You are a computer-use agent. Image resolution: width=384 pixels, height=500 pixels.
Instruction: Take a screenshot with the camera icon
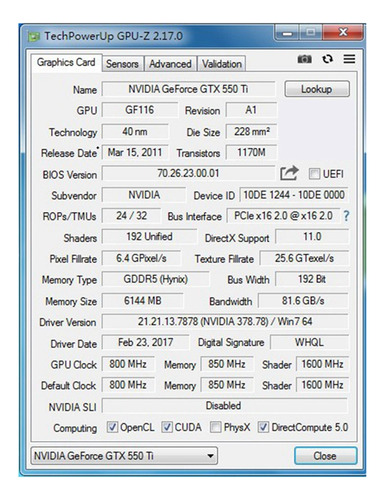(304, 59)
